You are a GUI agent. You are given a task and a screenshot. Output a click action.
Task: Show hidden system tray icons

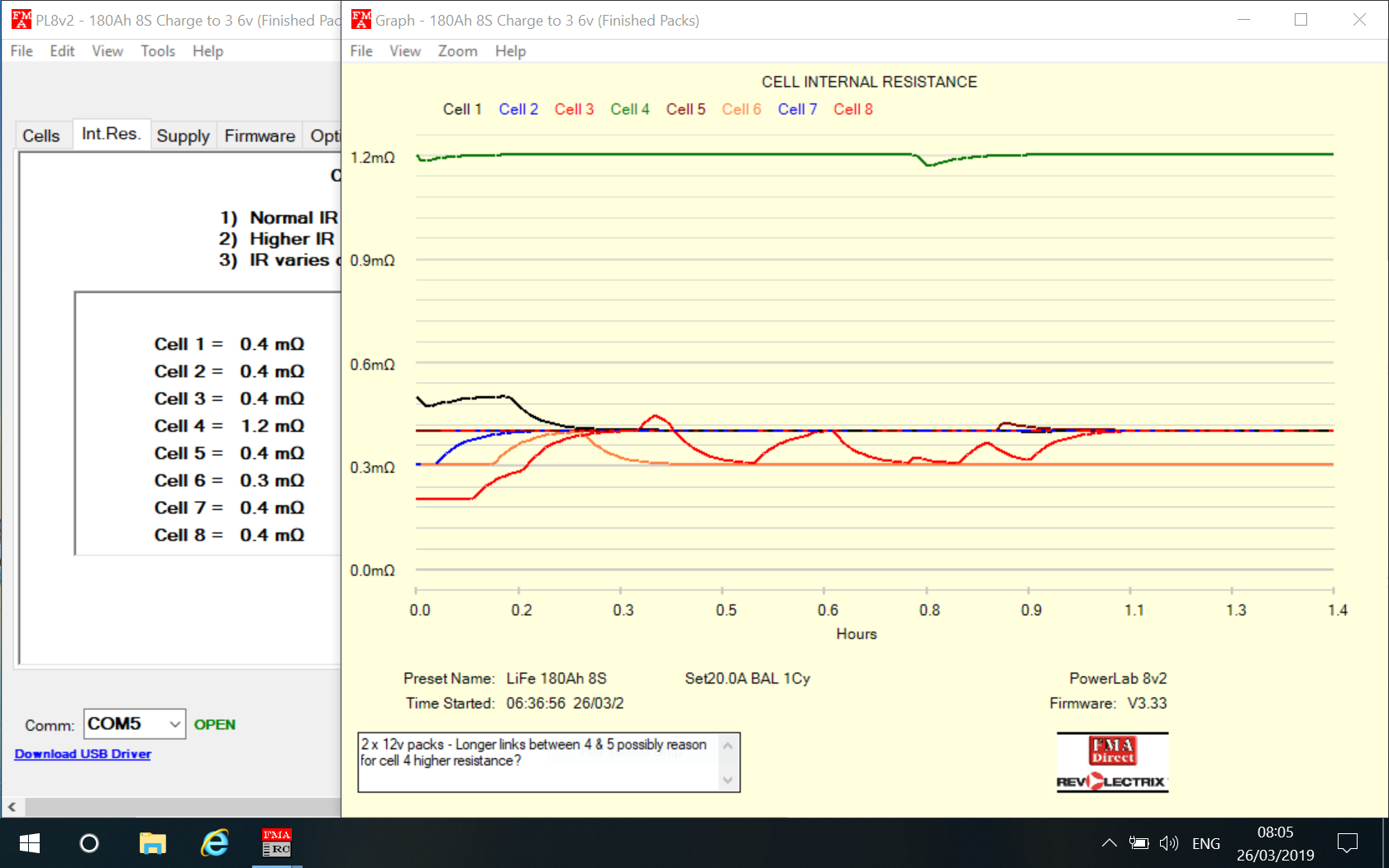tap(1110, 843)
